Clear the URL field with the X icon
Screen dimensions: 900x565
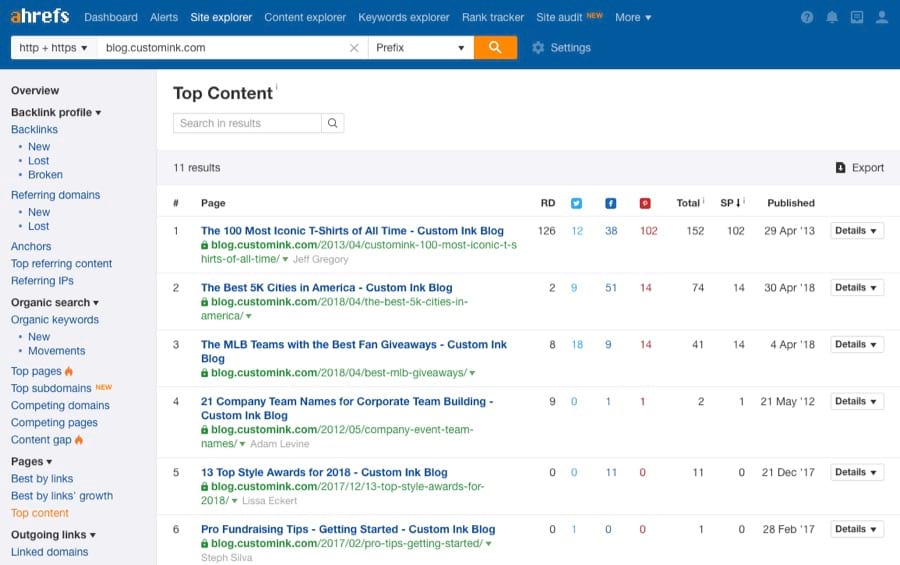(354, 48)
